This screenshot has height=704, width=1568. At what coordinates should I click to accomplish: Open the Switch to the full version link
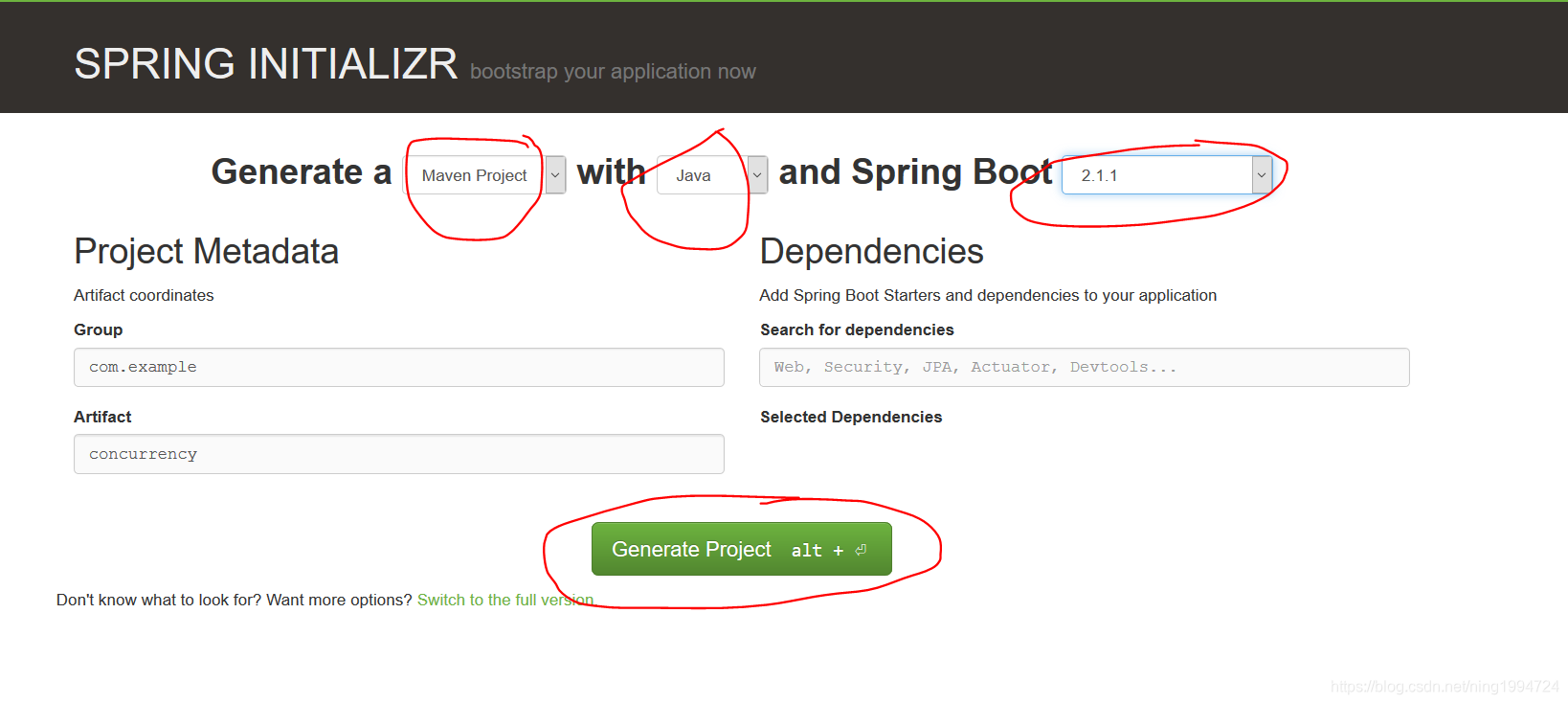(x=505, y=601)
